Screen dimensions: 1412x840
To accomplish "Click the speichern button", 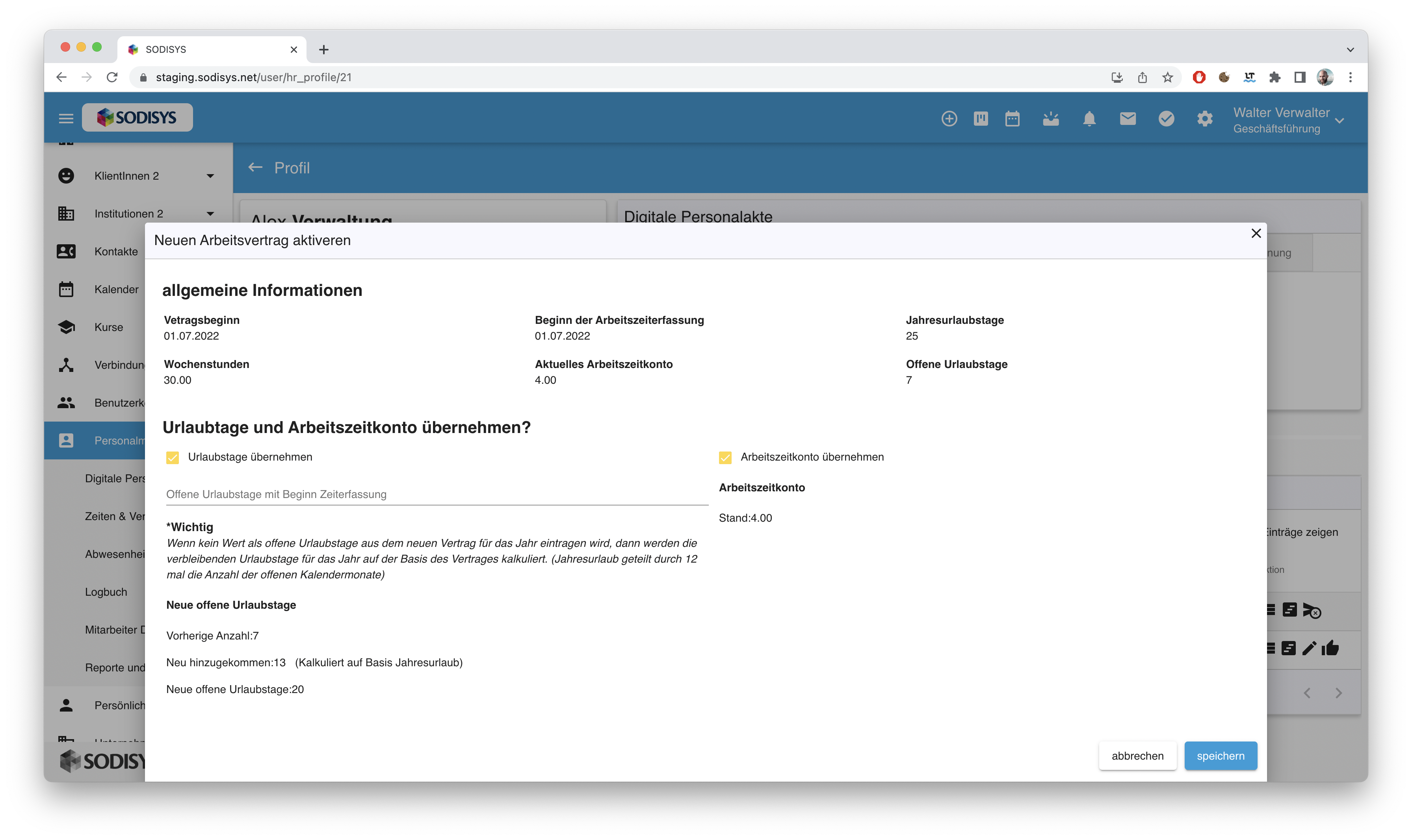I will pos(1221,756).
